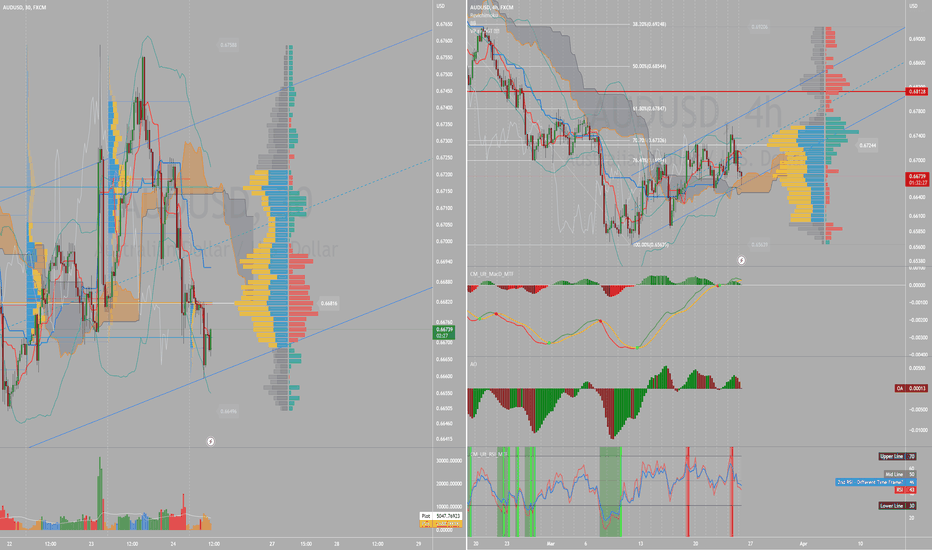
Task: Click the Apr date on 4h time axis
Action: [804, 543]
